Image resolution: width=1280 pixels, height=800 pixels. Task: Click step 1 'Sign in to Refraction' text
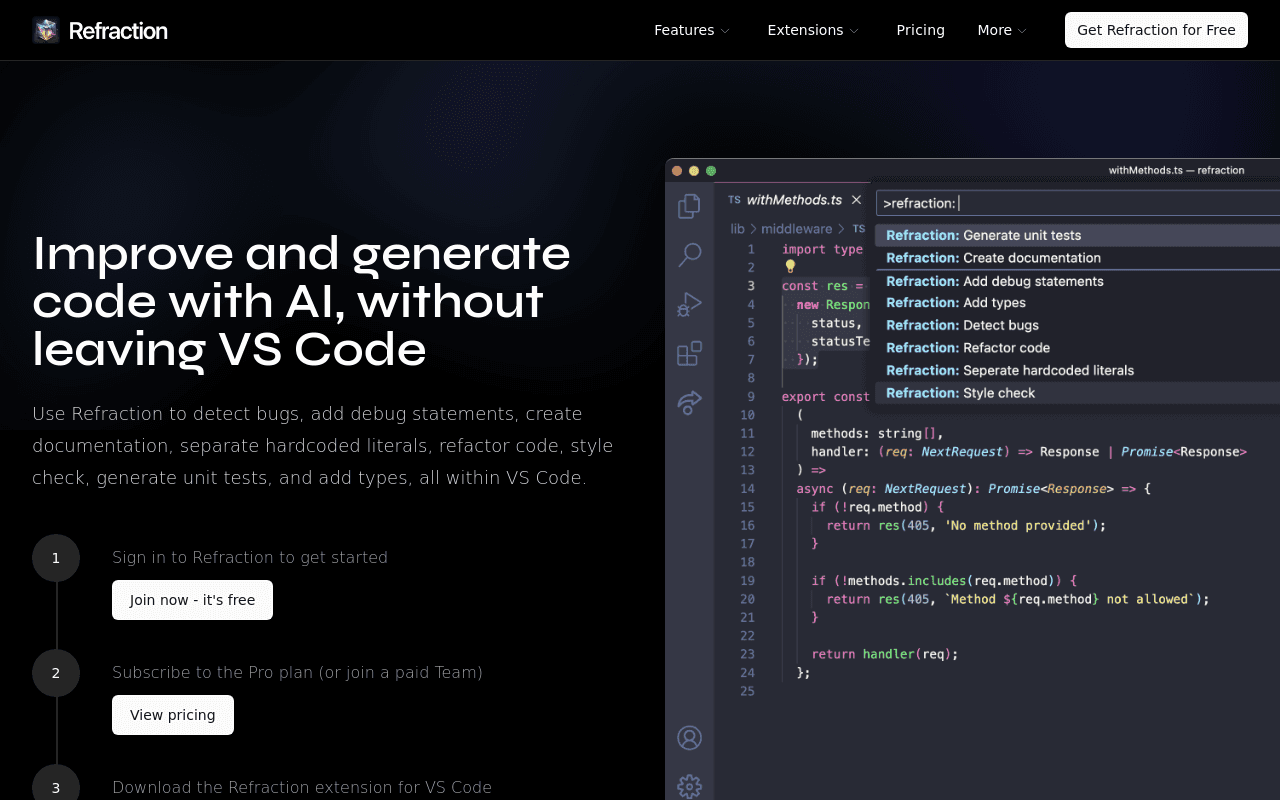(x=250, y=557)
